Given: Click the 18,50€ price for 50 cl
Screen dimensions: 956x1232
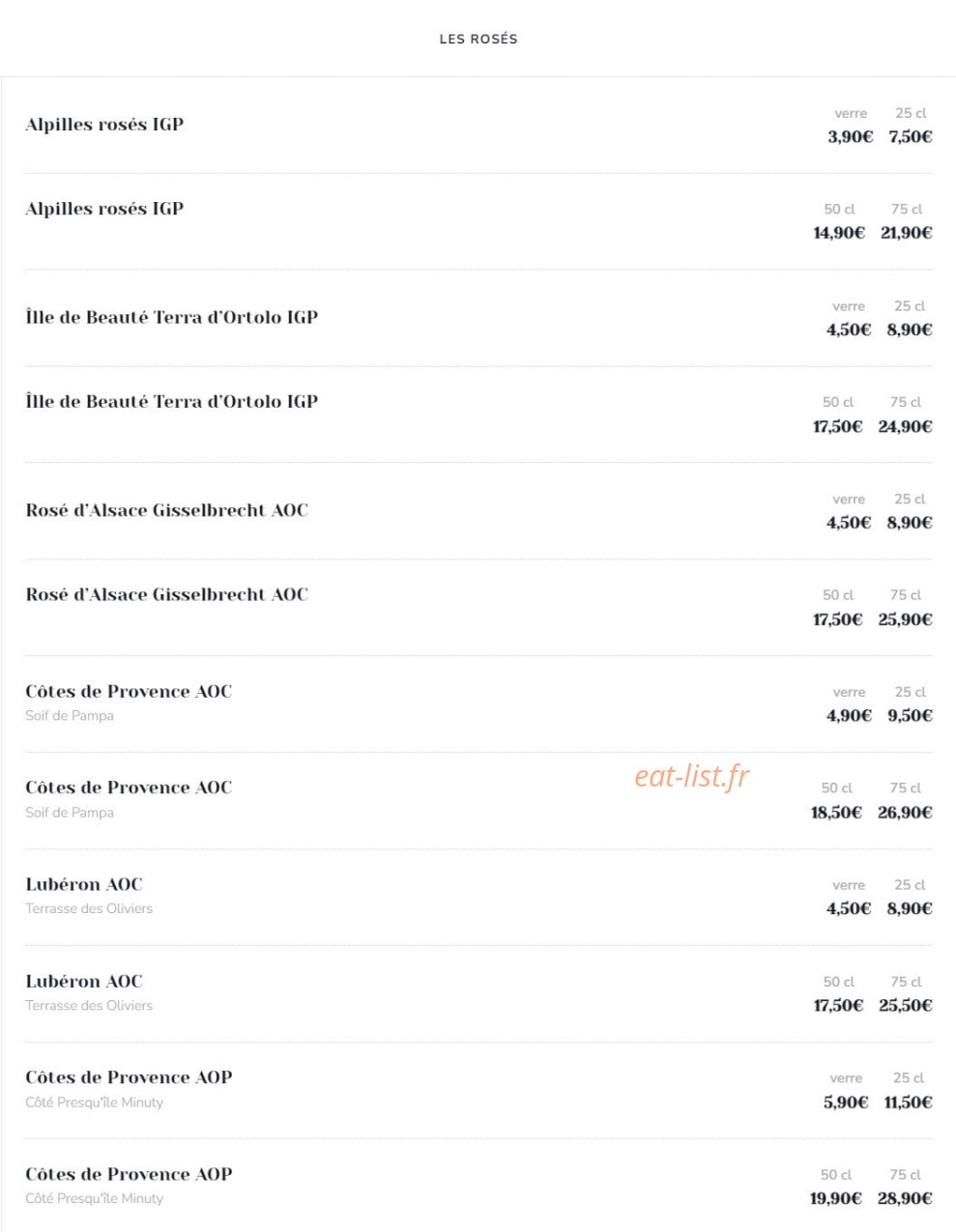Looking at the screenshot, I should click(836, 813).
